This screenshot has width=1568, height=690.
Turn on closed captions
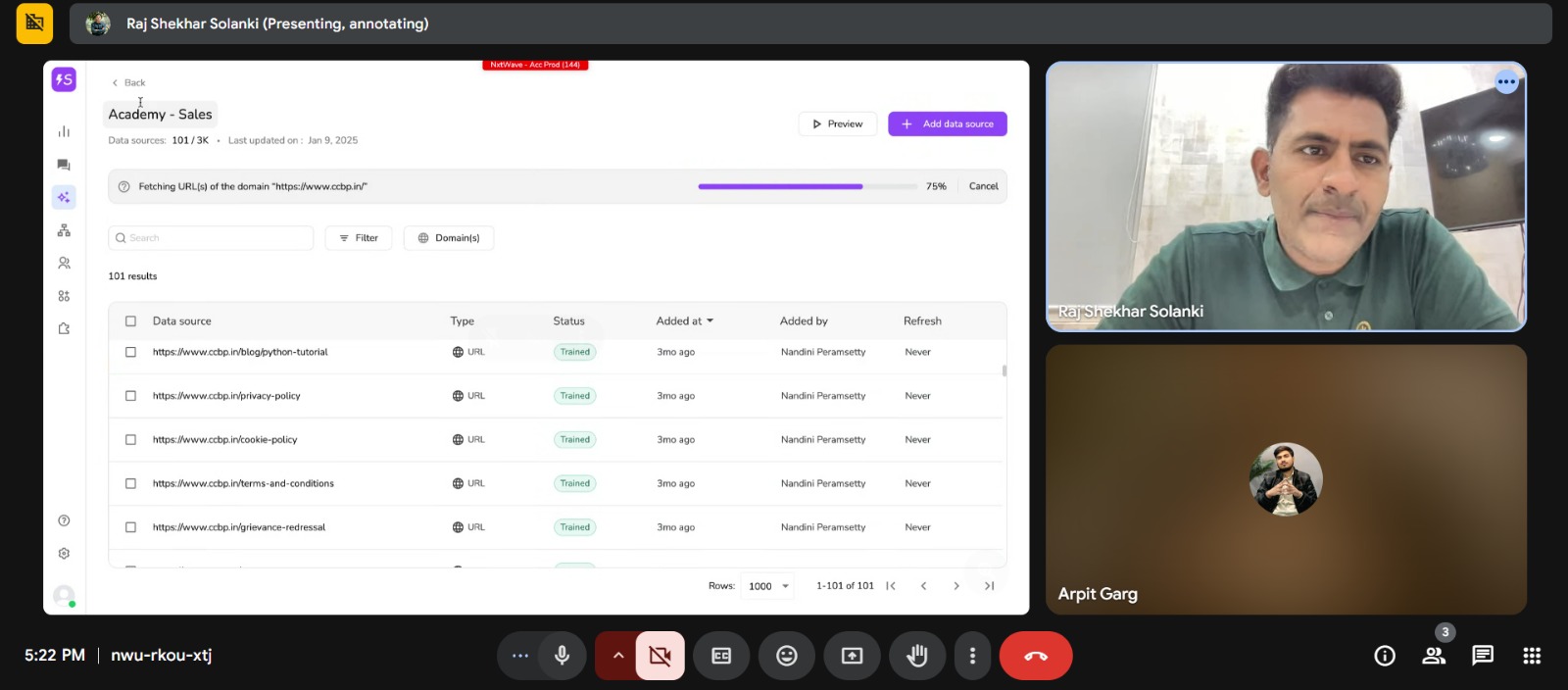pos(721,656)
